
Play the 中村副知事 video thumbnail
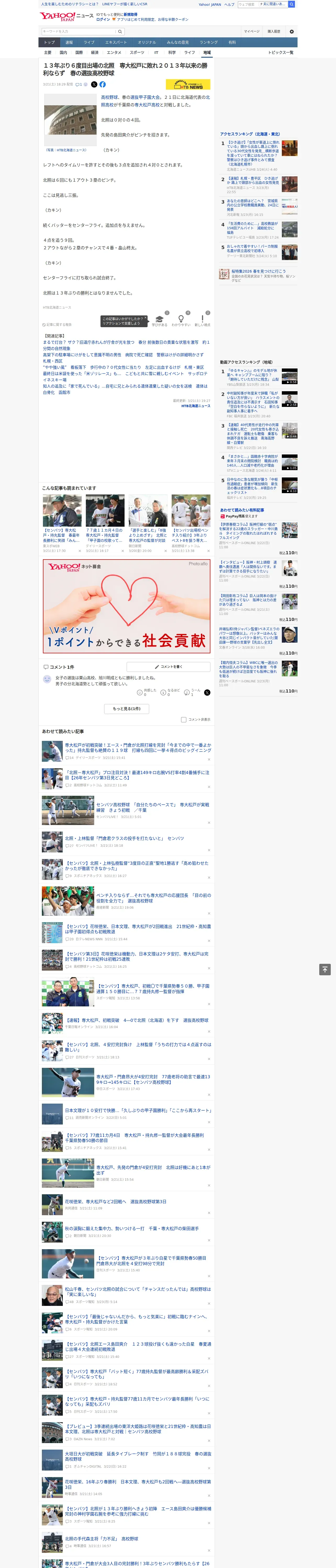[x=290, y=399]
